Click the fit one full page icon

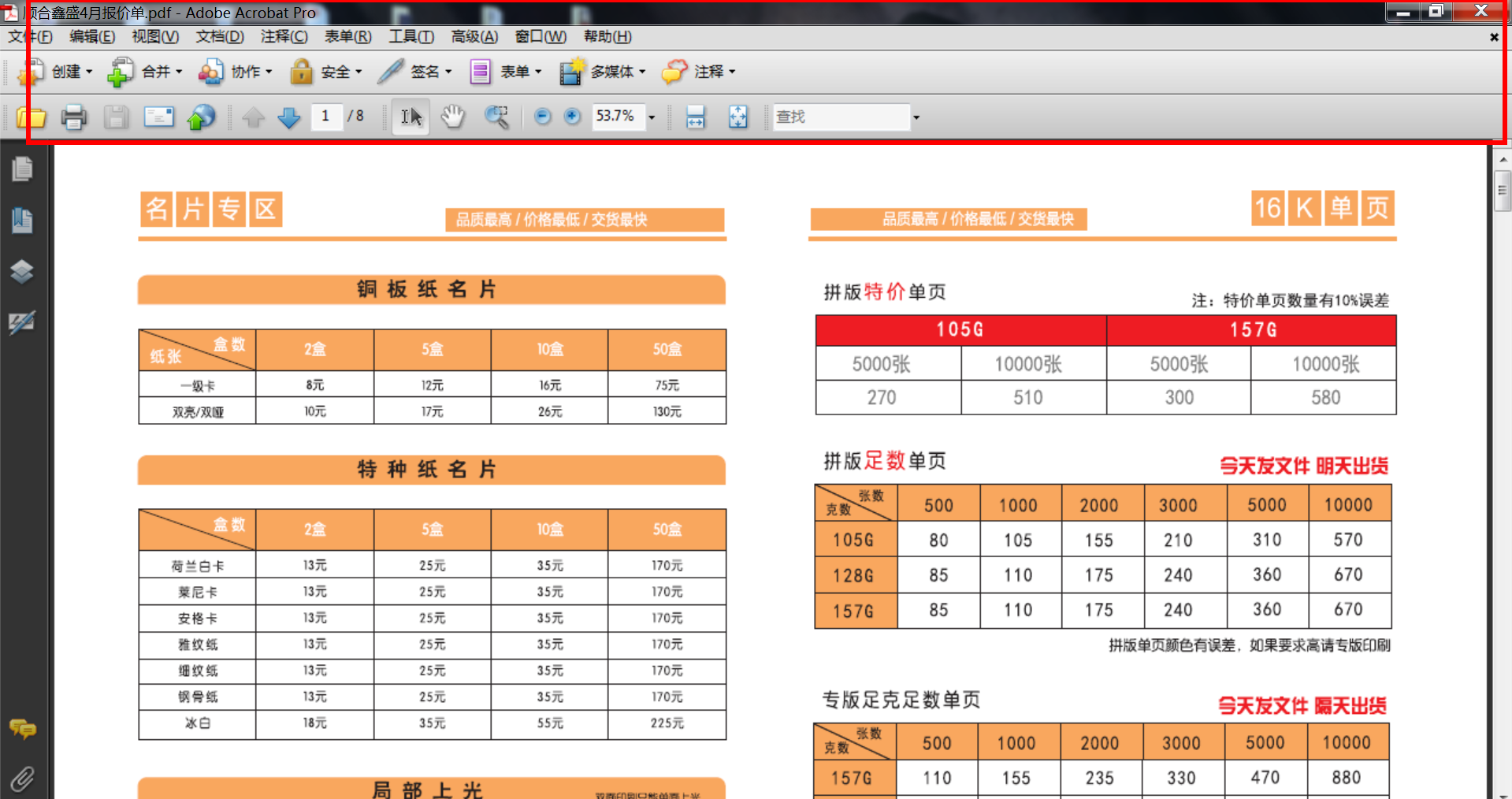pyautogui.click(x=737, y=117)
